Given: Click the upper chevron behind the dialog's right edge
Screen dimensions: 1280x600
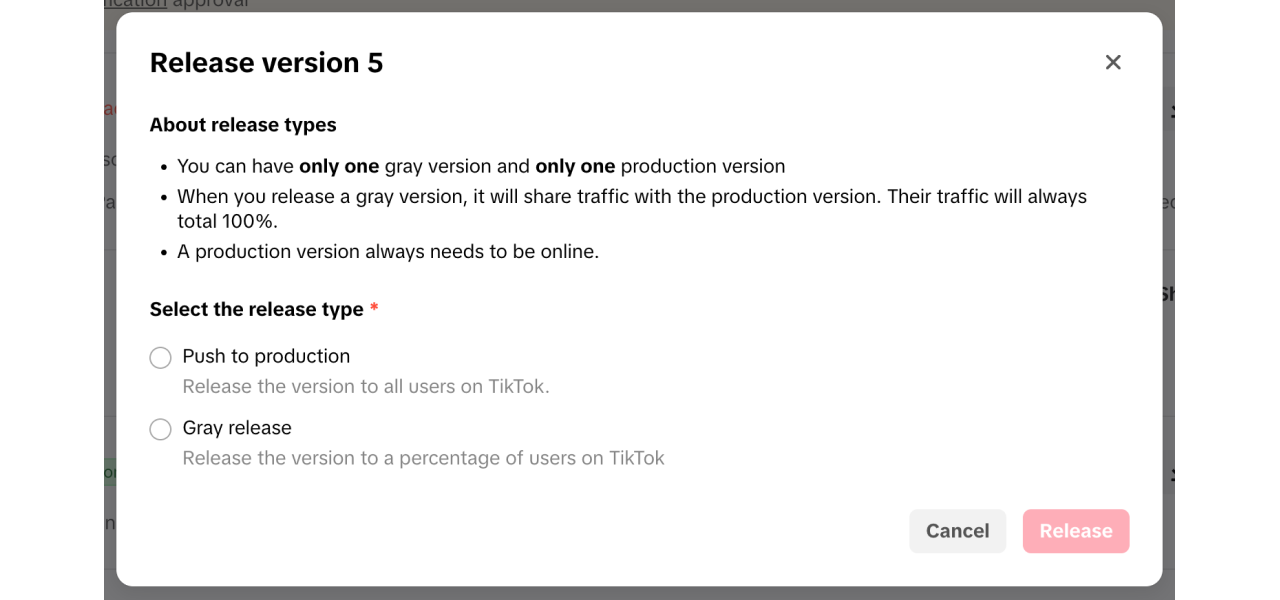Looking at the screenshot, I should [x=1170, y=112].
